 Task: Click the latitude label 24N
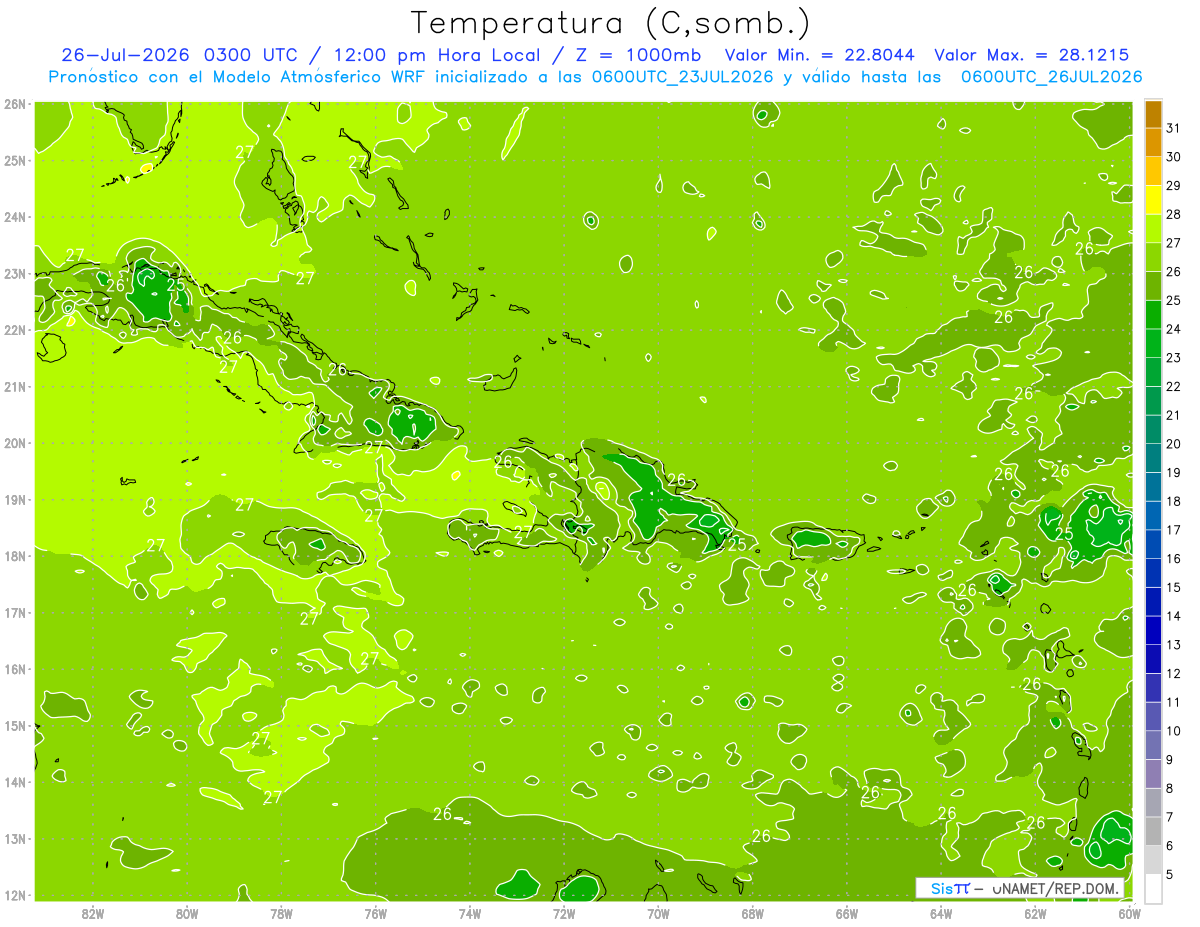pyautogui.click(x=14, y=217)
